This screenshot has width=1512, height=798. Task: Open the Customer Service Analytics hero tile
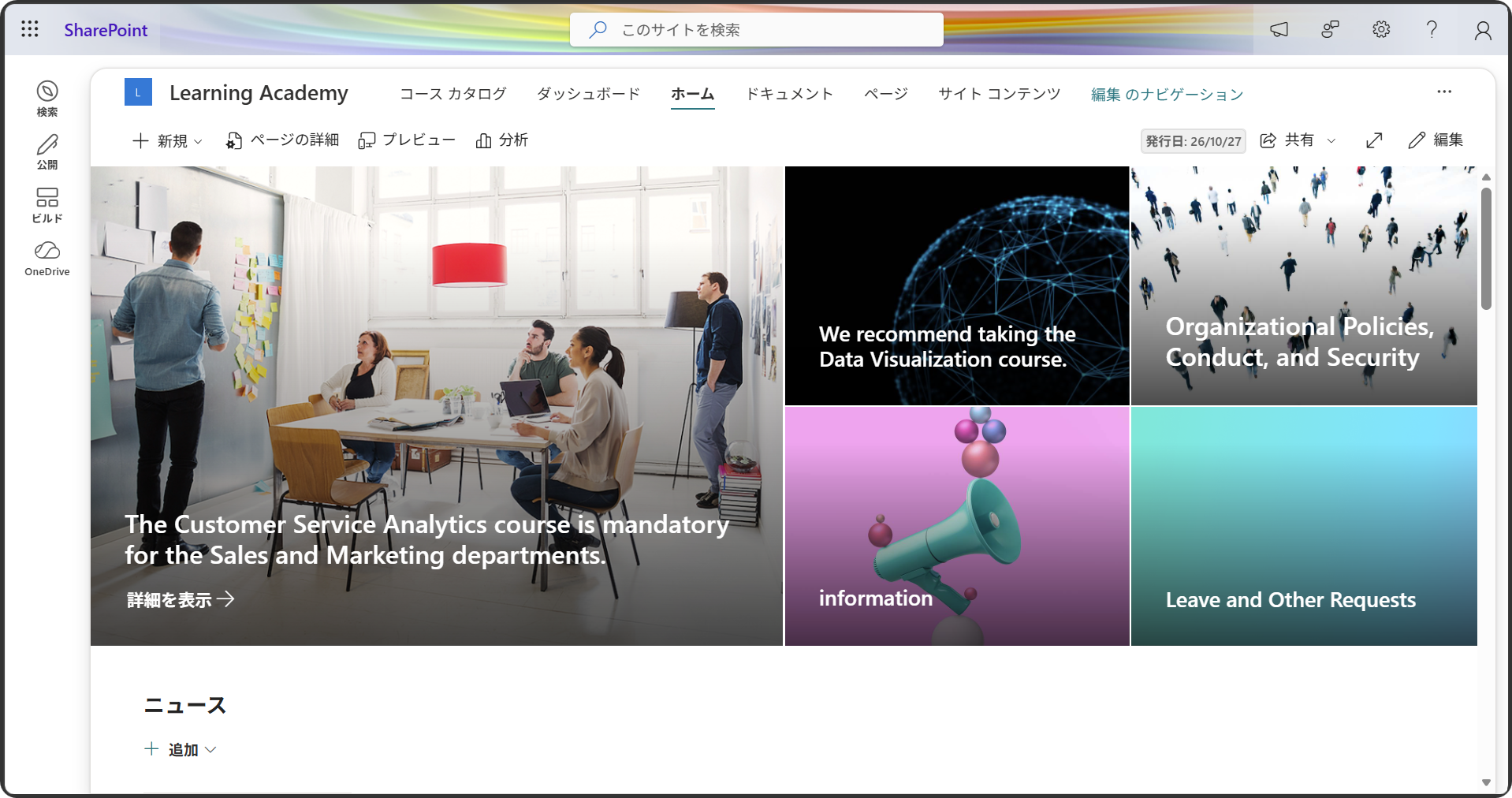[x=437, y=406]
